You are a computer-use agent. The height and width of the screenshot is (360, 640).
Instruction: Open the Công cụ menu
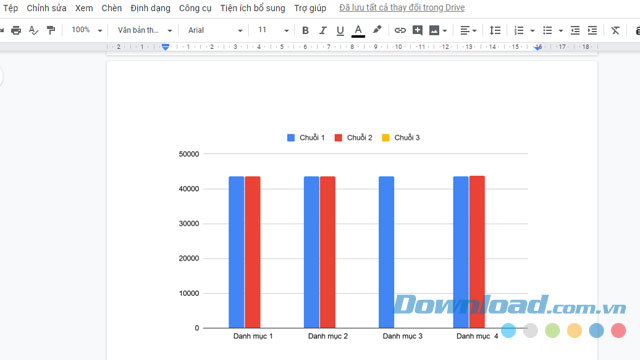pyautogui.click(x=195, y=8)
